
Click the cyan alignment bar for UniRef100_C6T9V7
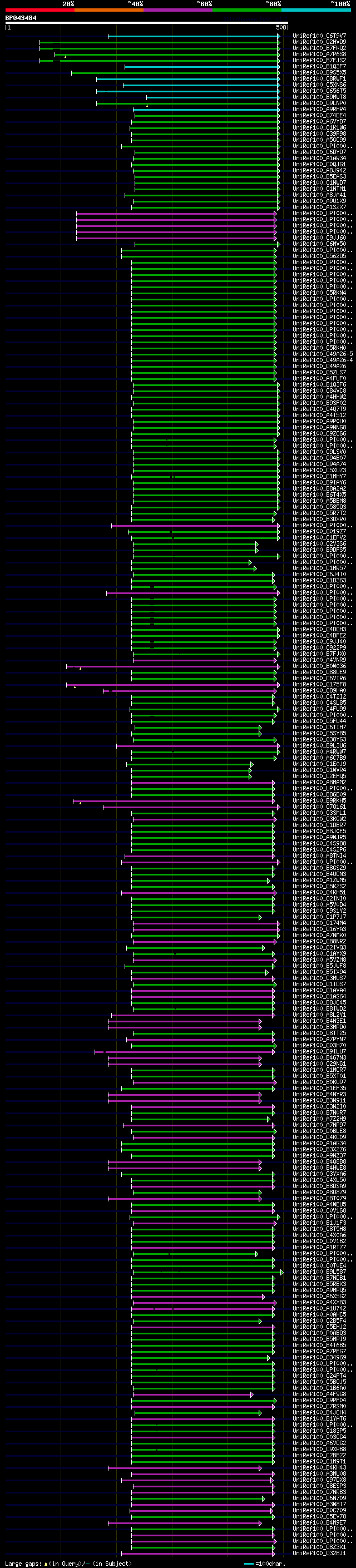coord(194,36)
